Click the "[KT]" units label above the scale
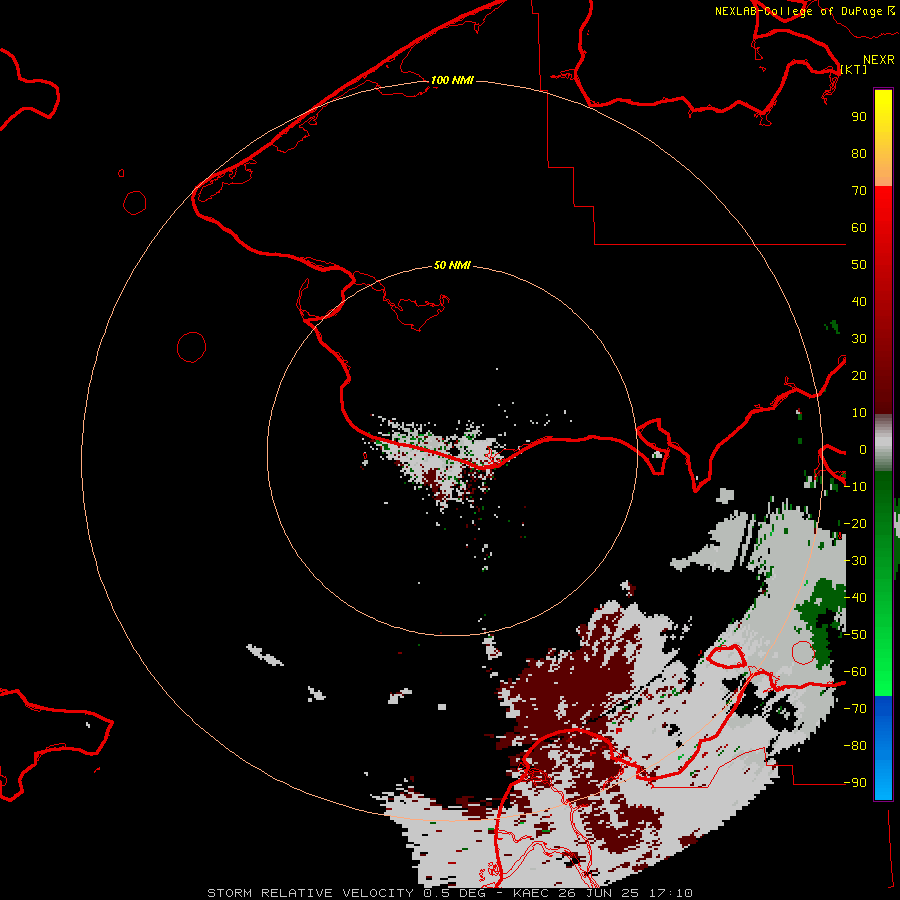The width and height of the screenshot is (900, 900). coord(854,69)
